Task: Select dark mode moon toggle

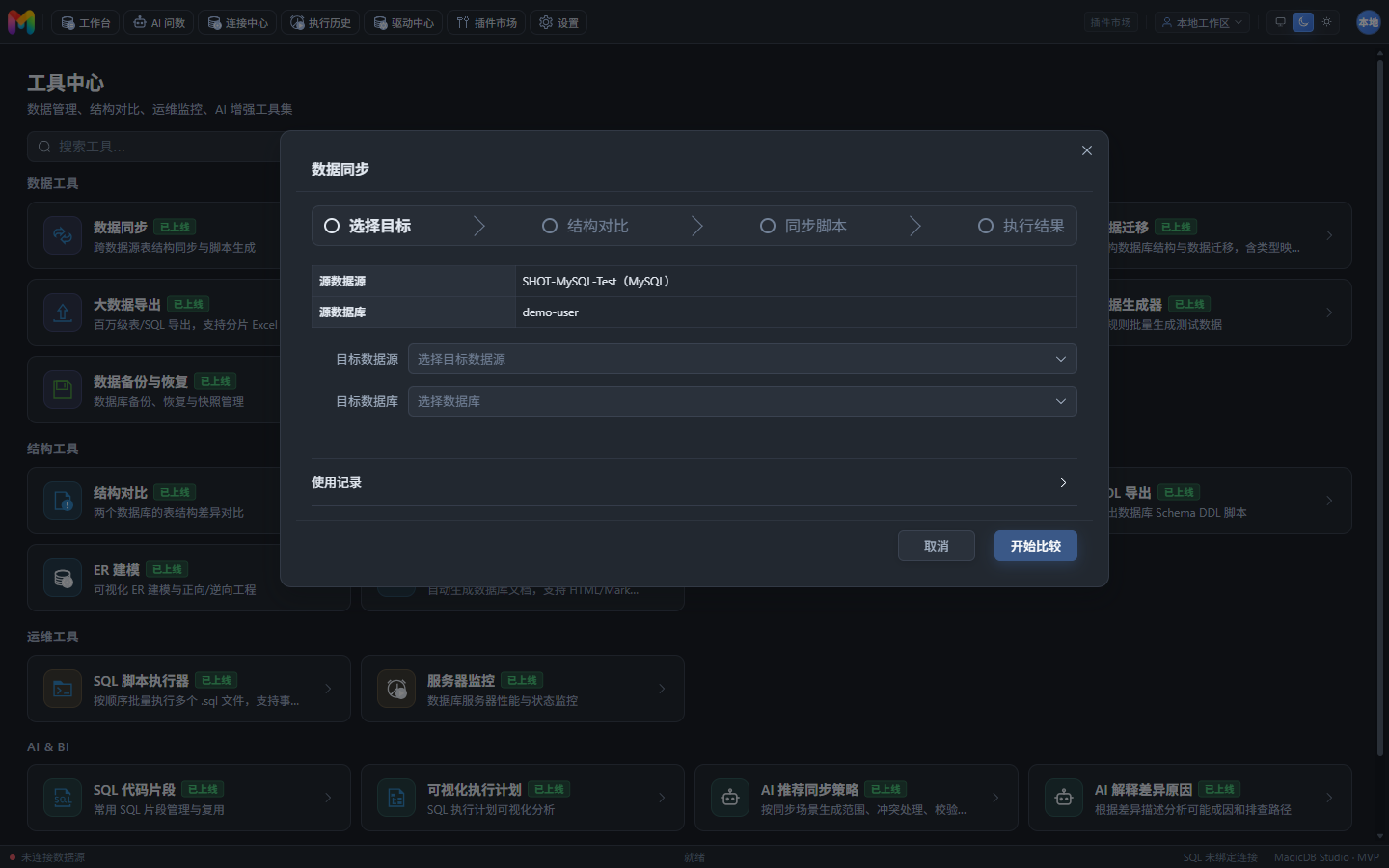Action: [x=1303, y=22]
